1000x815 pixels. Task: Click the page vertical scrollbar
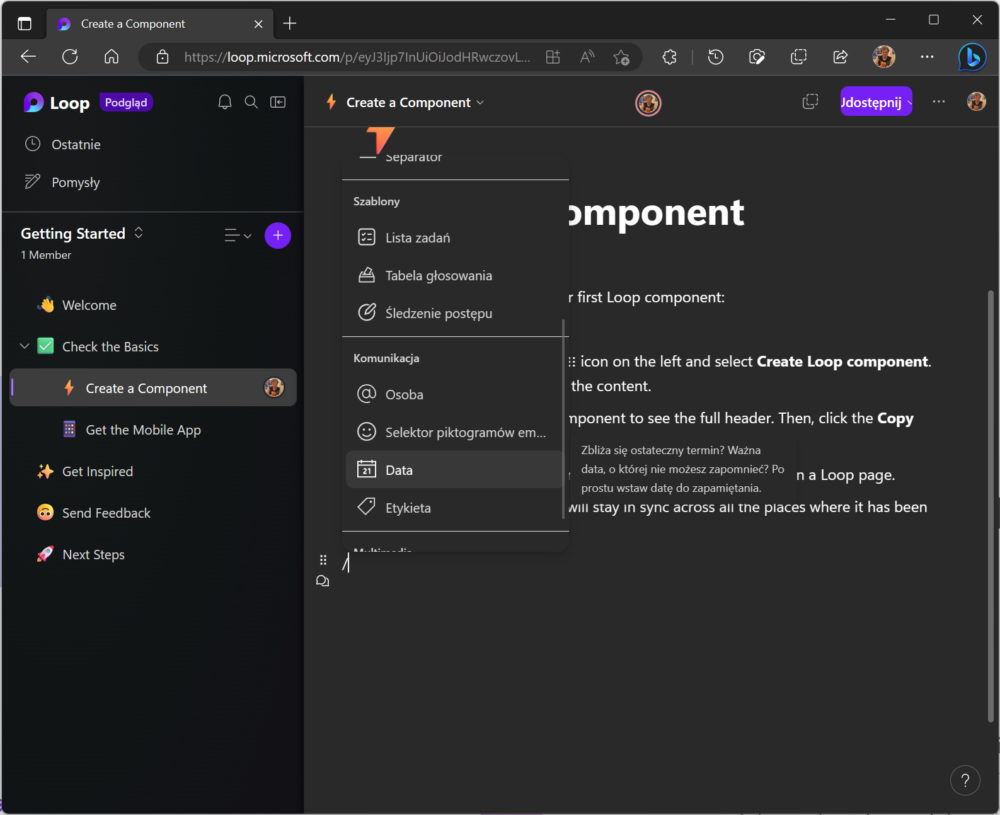990,506
